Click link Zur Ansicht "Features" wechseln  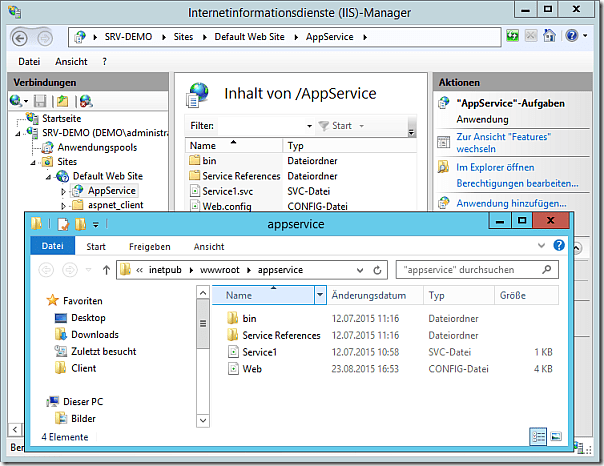click(x=503, y=142)
